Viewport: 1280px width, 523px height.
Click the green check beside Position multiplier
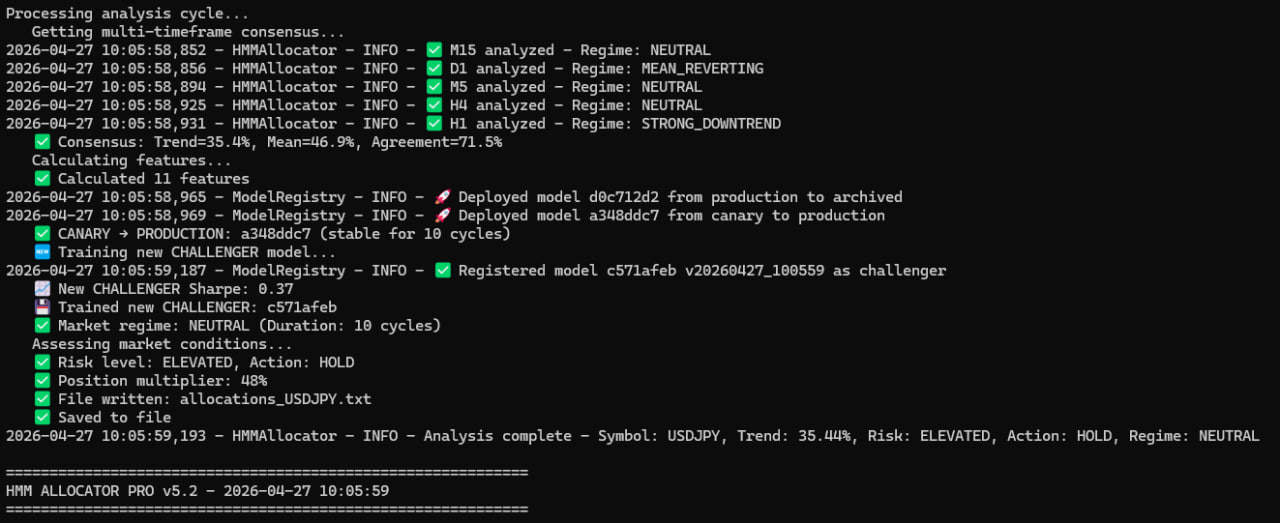pyautogui.click(x=42, y=381)
